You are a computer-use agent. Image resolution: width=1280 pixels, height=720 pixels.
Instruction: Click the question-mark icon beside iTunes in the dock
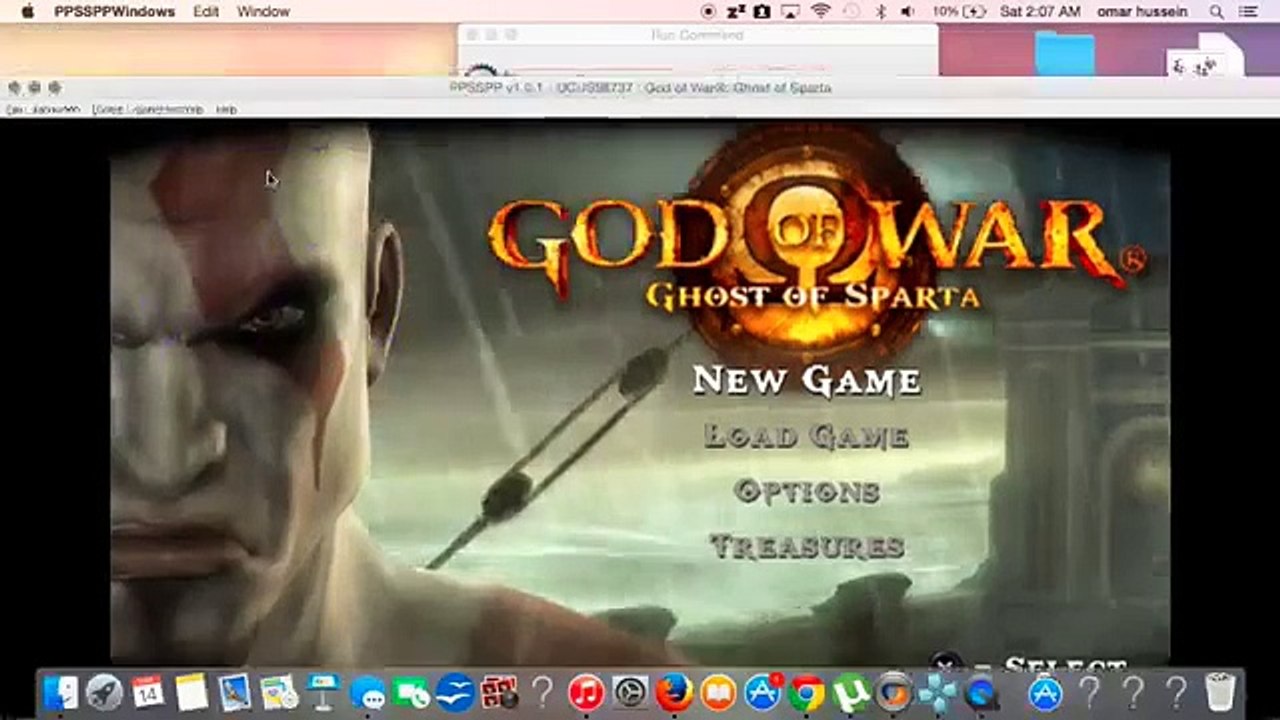tap(542, 692)
